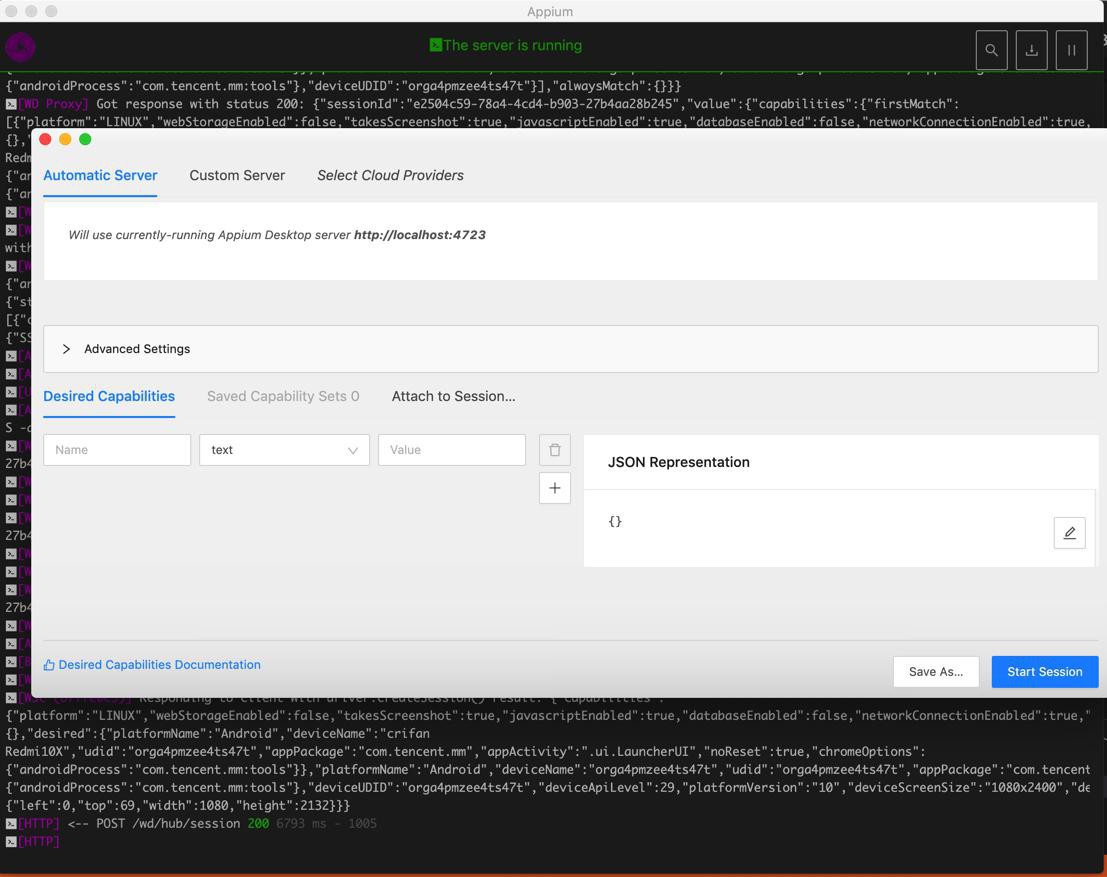Delete the capability row with the trash icon
Viewport: 1107px width, 877px height.
click(555, 450)
